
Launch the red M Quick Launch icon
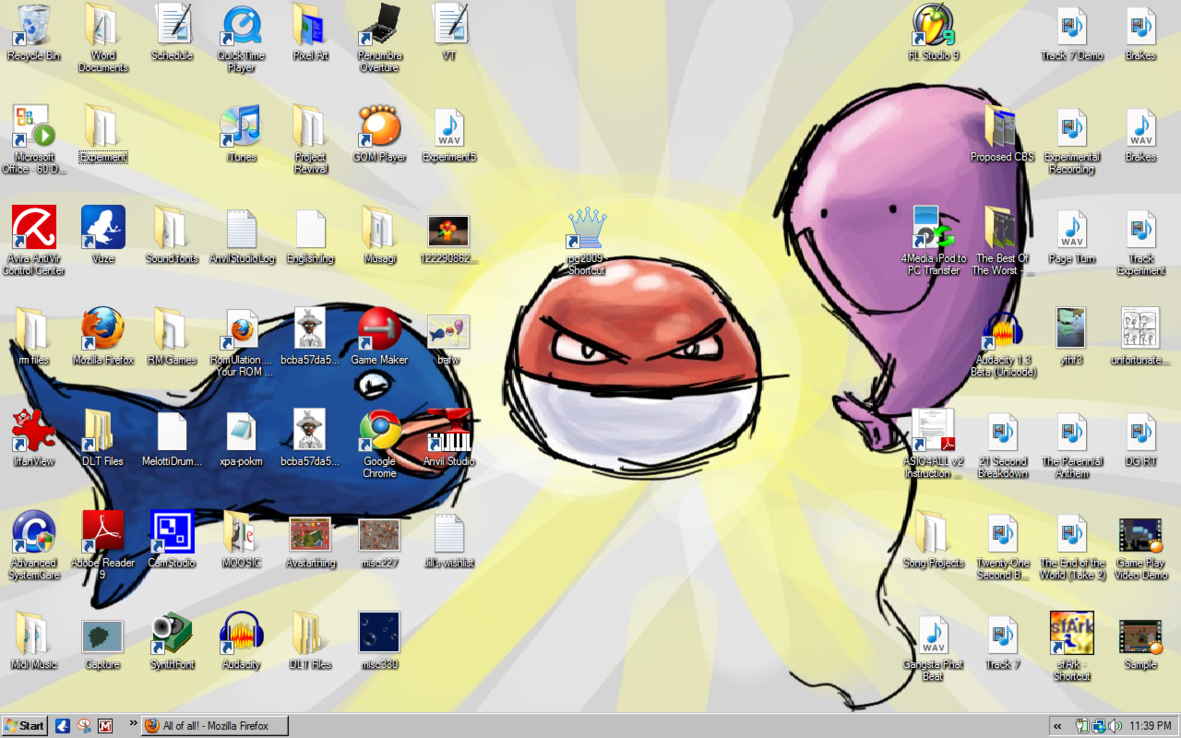105,726
